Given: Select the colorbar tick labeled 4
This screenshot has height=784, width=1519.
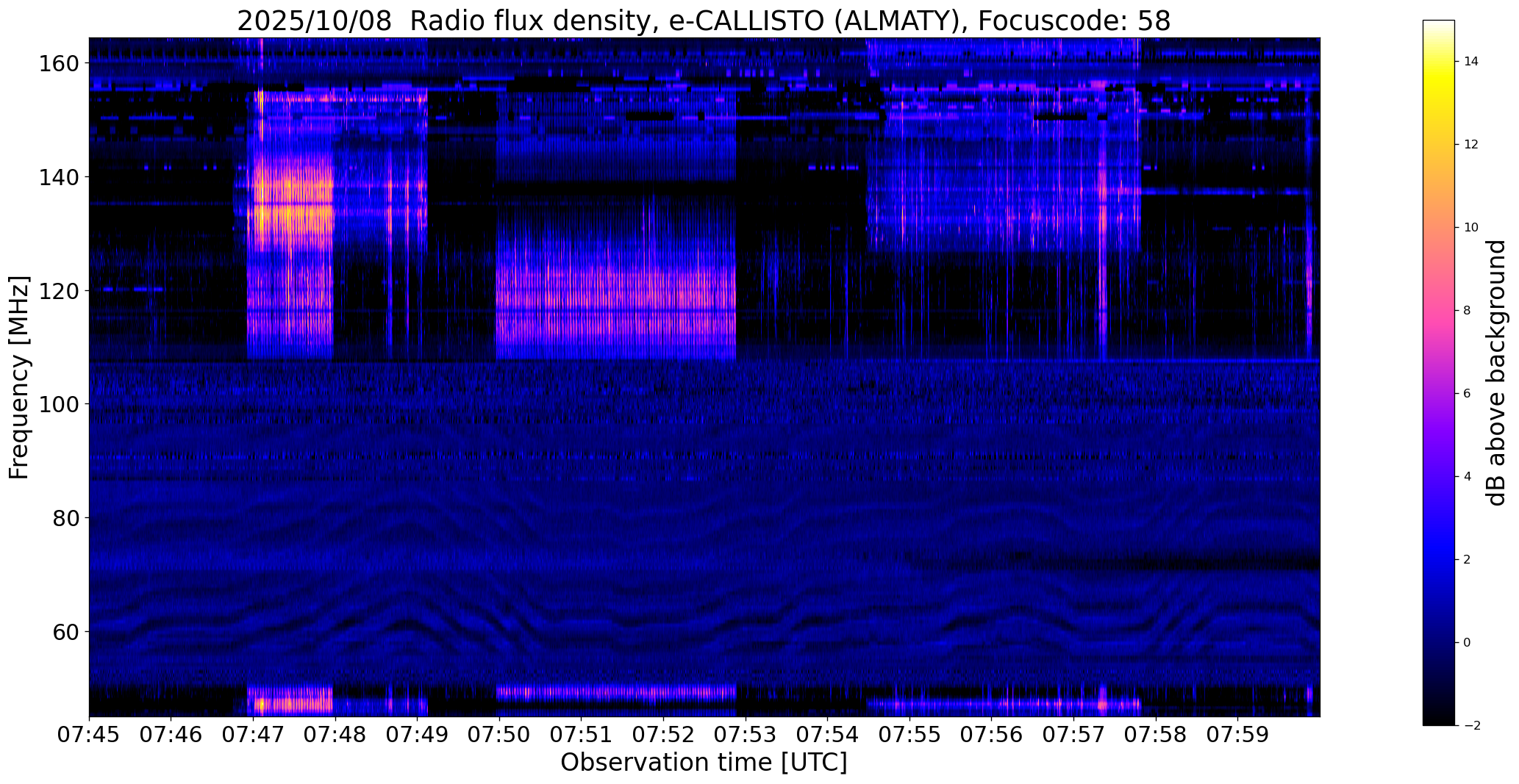Looking at the screenshot, I should (x=1467, y=477).
